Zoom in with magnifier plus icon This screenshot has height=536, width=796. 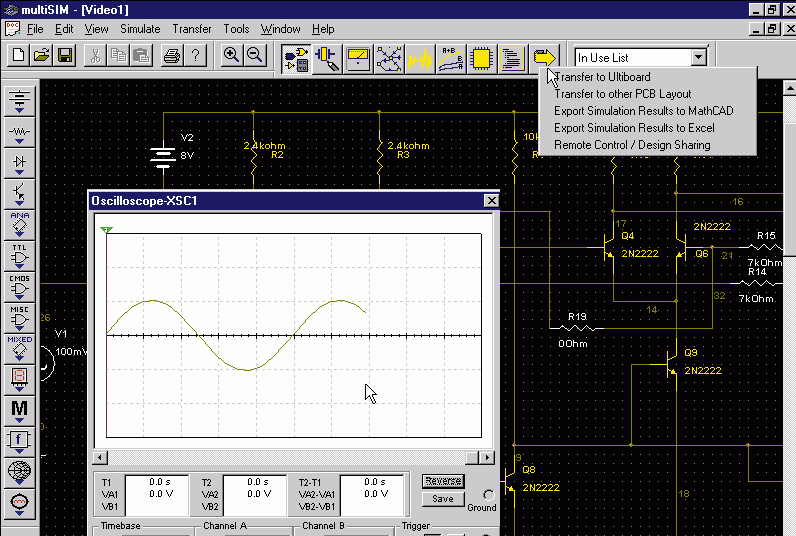pos(231,55)
